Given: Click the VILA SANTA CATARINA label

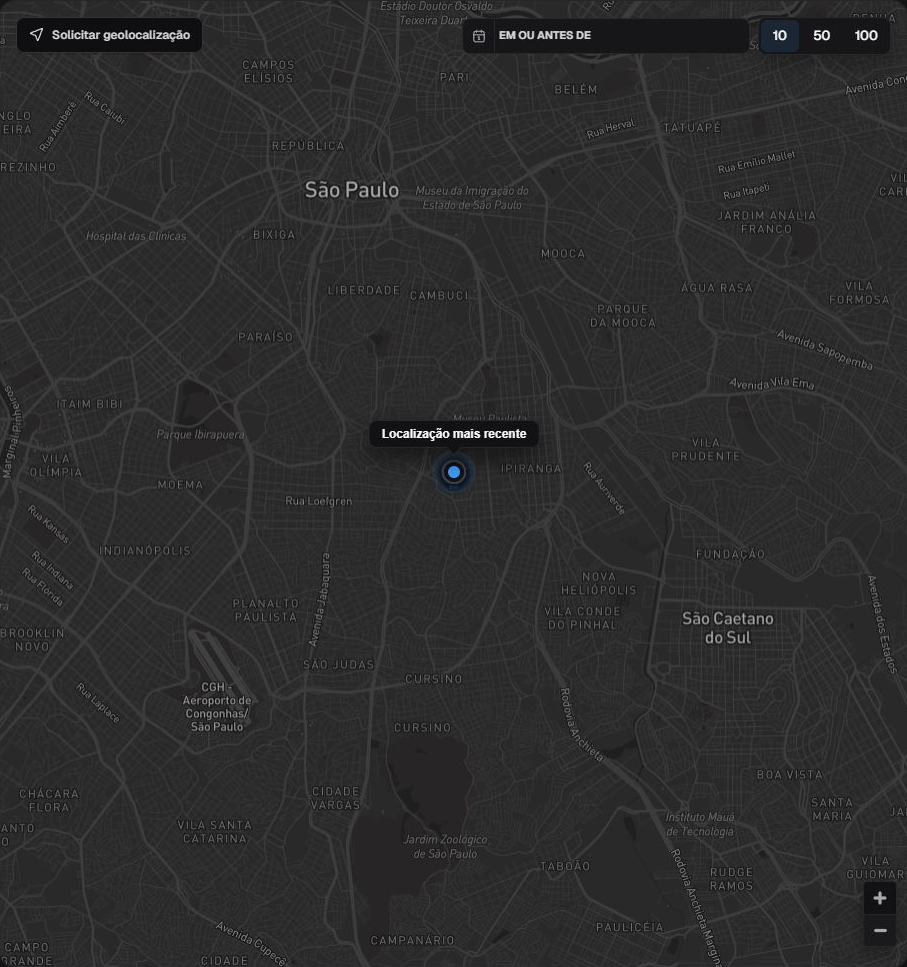Looking at the screenshot, I should pyautogui.click(x=215, y=832).
